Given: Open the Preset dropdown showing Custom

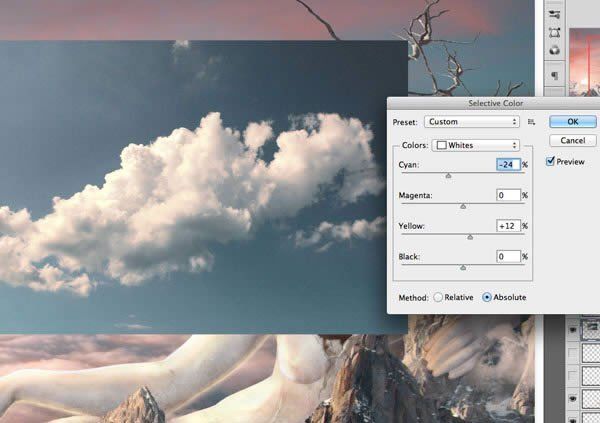Looking at the screenshot, I should (x=471, y=122).
